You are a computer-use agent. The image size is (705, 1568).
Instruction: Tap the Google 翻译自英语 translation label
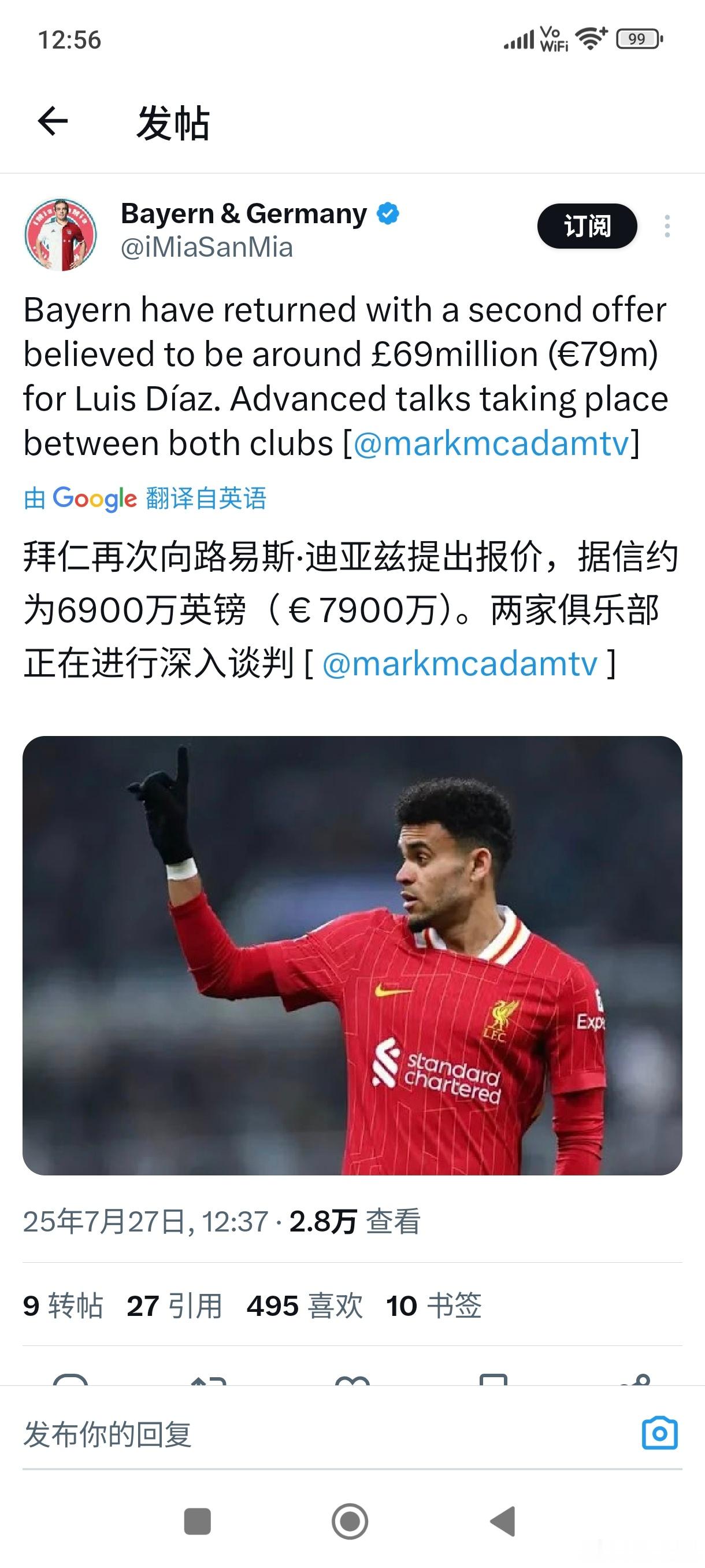[x=145, y=498]
